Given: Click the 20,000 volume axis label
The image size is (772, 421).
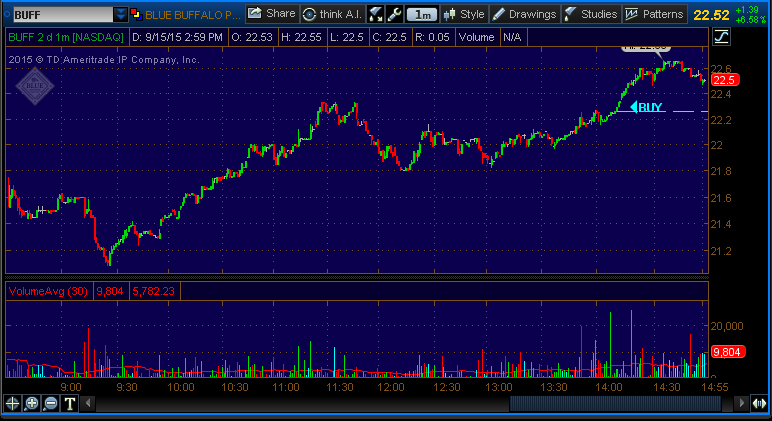Looking at the screenshot, I should [x=727, y=325].
